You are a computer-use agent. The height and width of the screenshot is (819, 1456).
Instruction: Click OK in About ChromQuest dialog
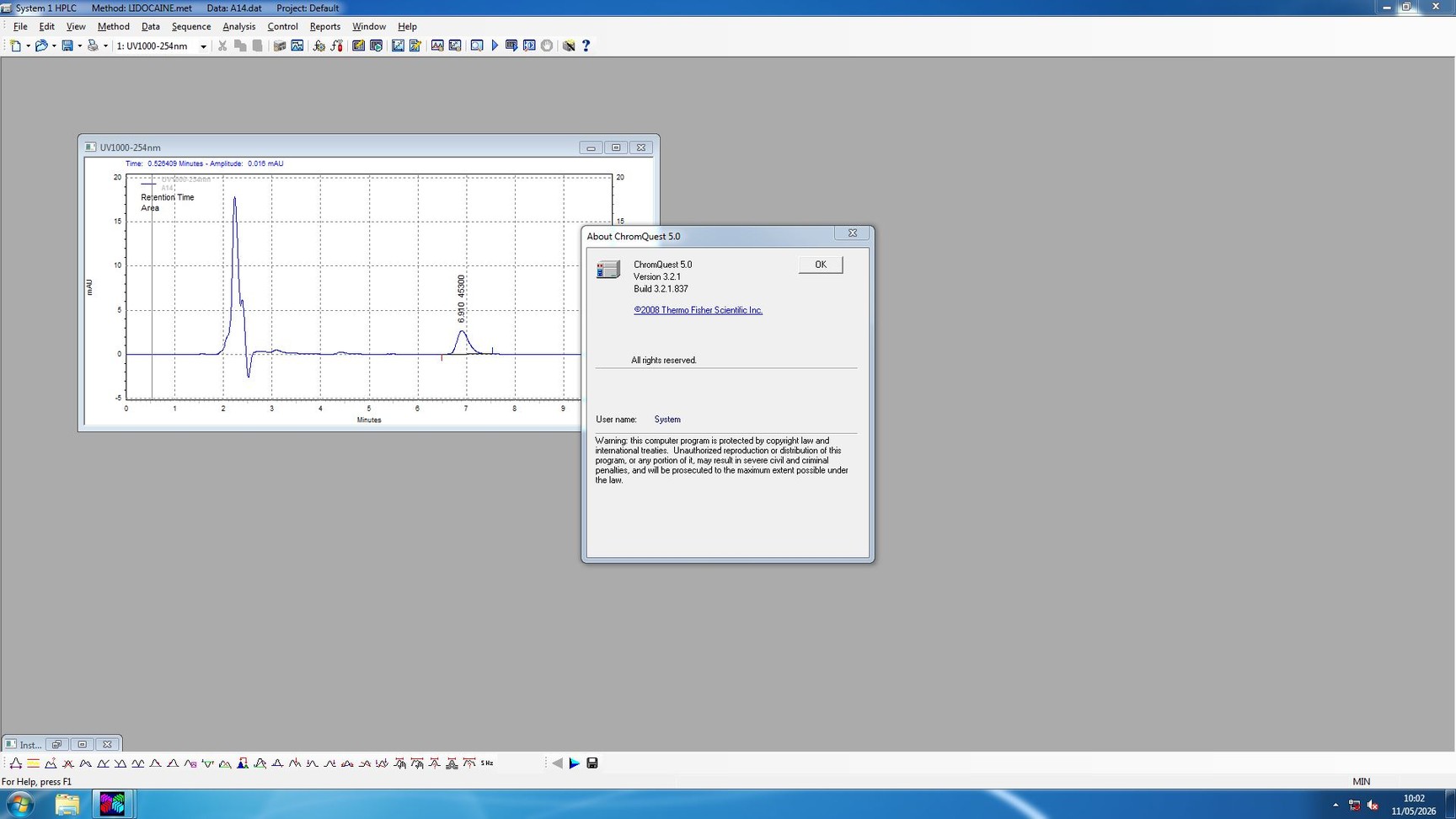pyautogui.click(x=821, y=265)
